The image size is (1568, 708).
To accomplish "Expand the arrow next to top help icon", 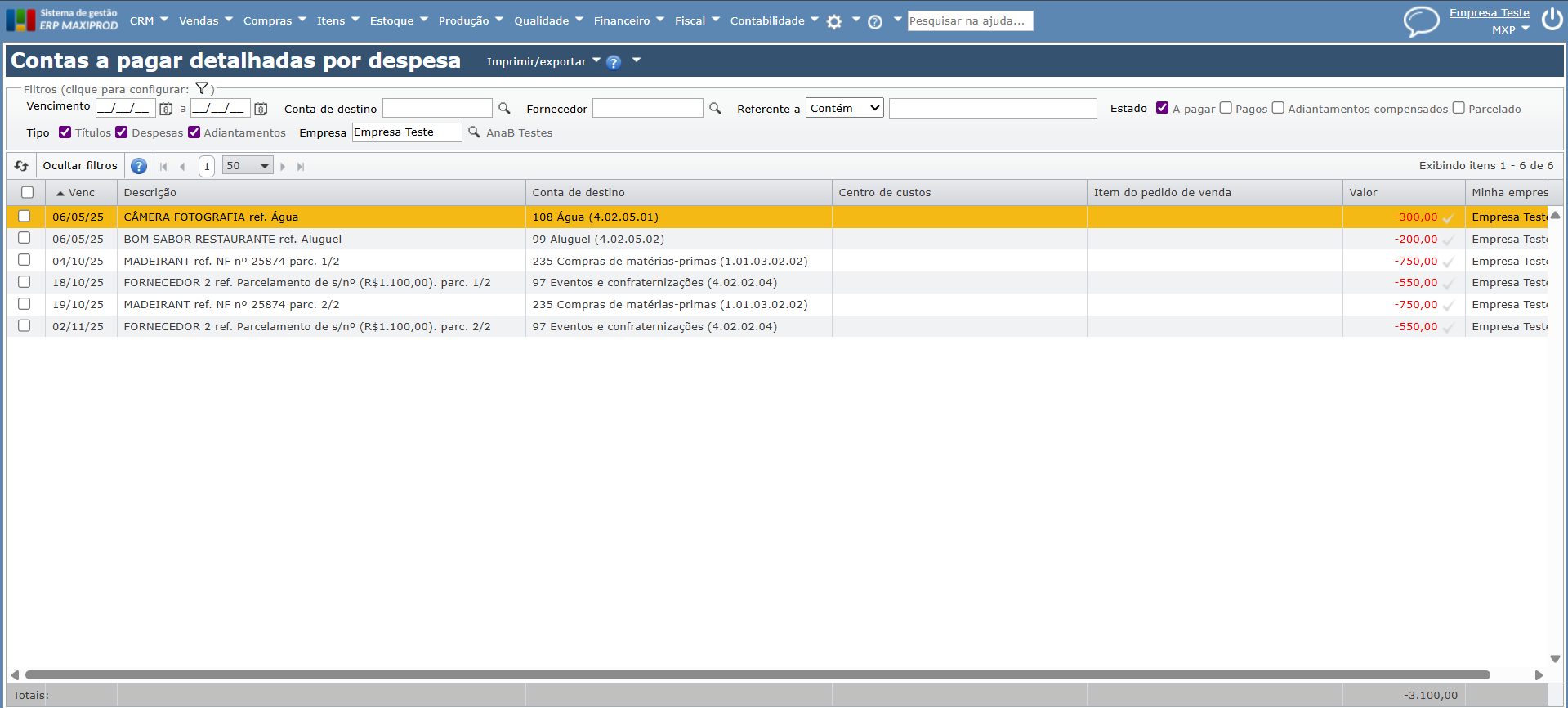I will coord(897,19).
